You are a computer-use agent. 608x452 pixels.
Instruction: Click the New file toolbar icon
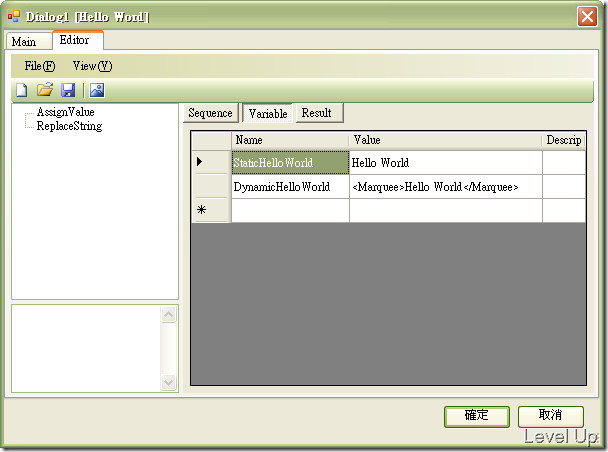point(22,90)
